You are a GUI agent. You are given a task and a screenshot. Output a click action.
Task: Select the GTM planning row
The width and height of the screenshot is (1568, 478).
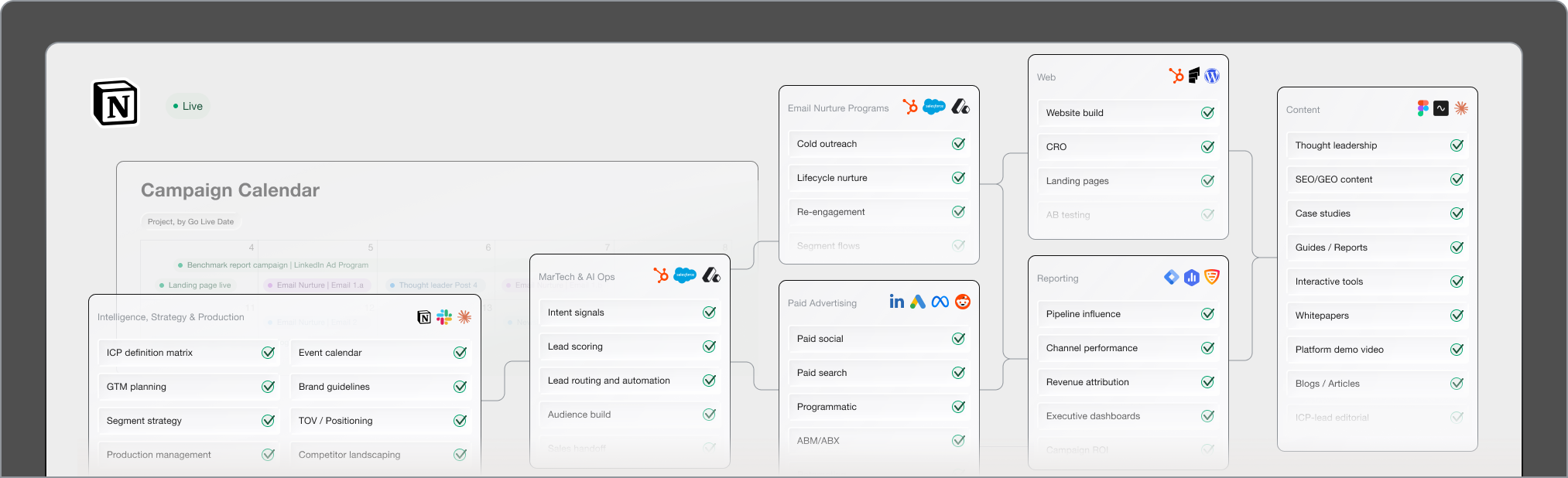(189, 387)
